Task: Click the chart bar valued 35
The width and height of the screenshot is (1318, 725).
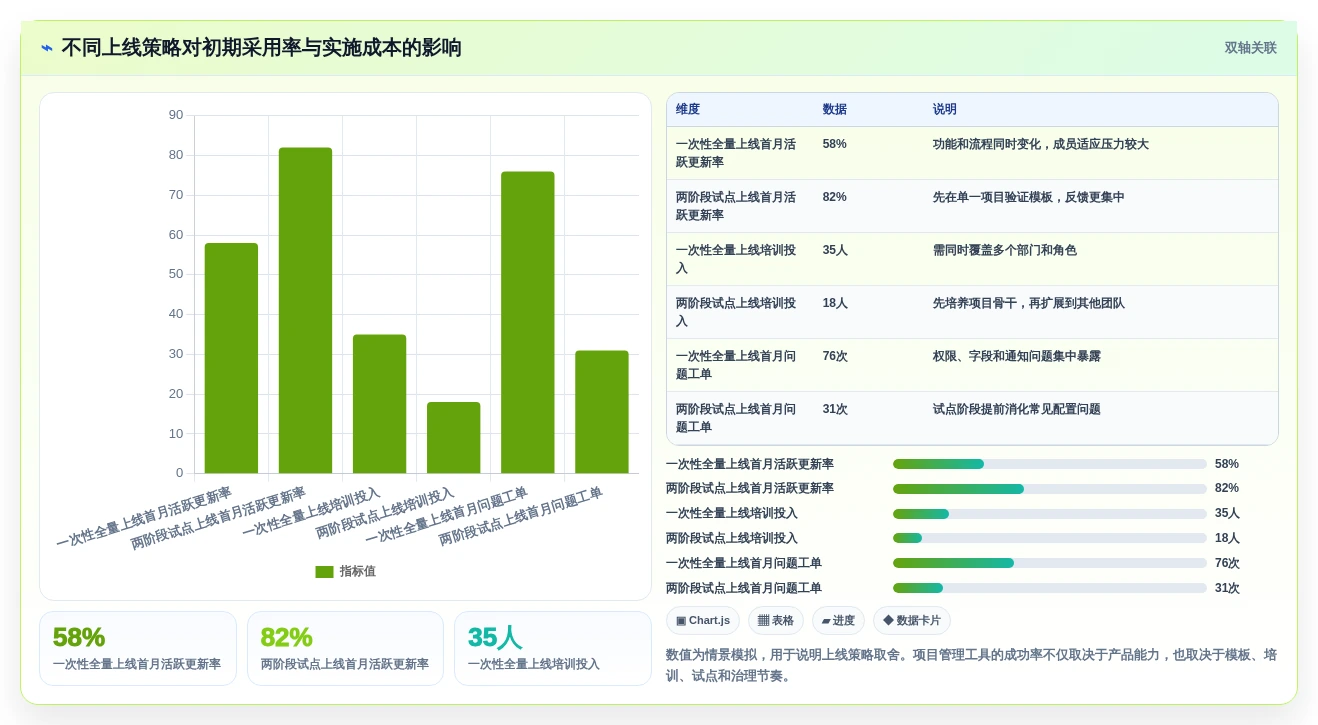Action: pyautogui.click(x=380, y=404)
